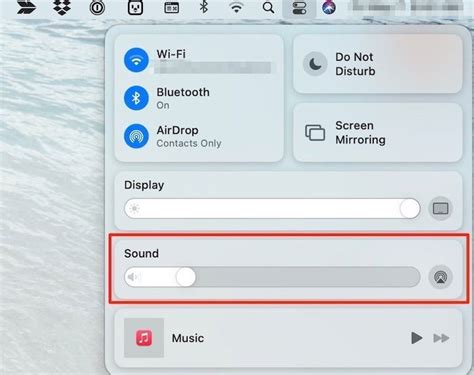Click the Bluetooth label text
This screenshot has height=375, width=474.
click(x=183, y=92)
